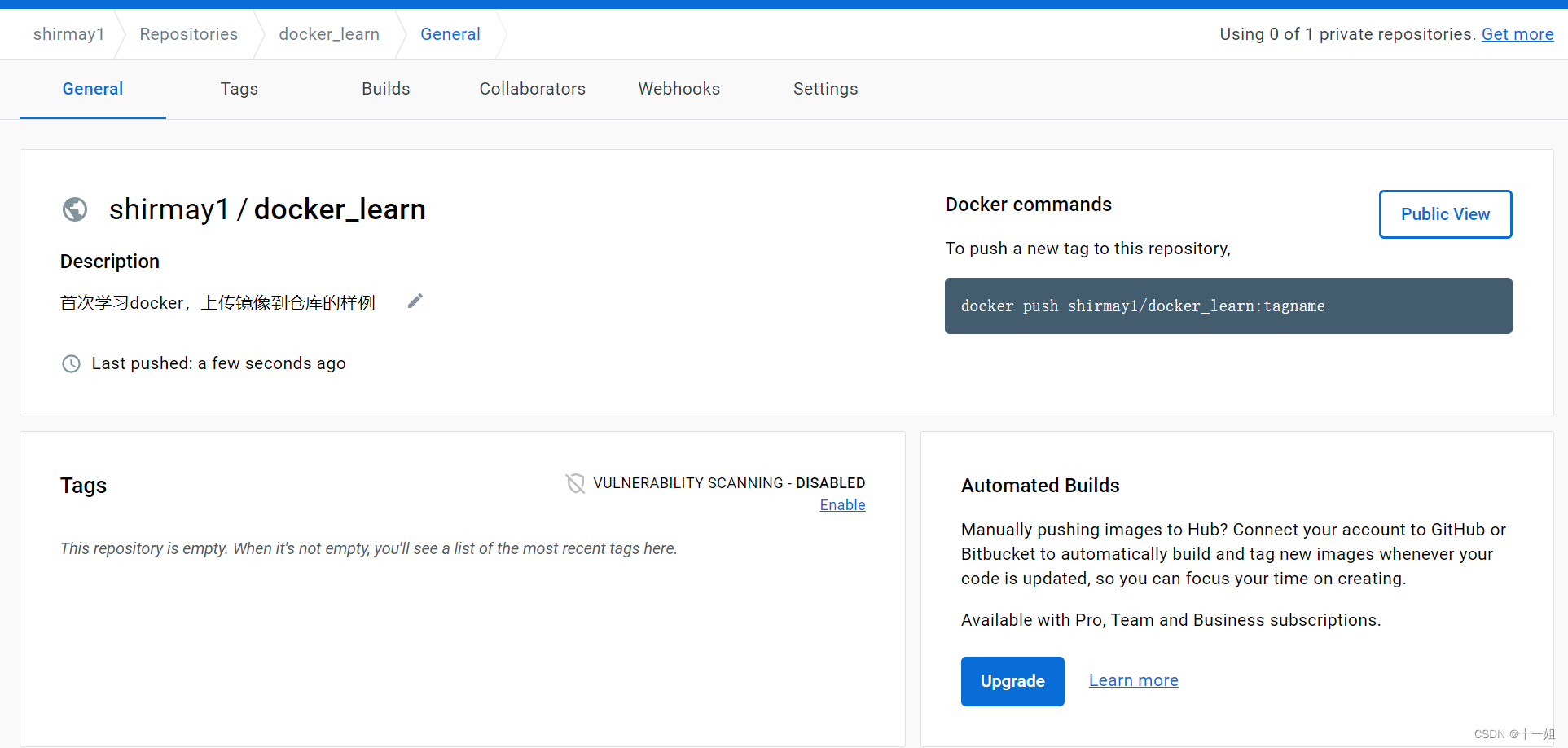Image resolution: width=1568 pixels, height=748 pixels.
Task: Enable vulnerability scanning via the Enable link
Action: coord(842,505)
